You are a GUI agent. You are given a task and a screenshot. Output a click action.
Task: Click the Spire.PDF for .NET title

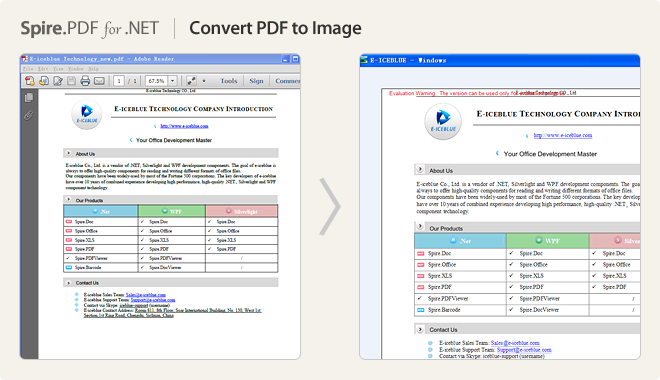pyautogui.click(x=90, y=28)
